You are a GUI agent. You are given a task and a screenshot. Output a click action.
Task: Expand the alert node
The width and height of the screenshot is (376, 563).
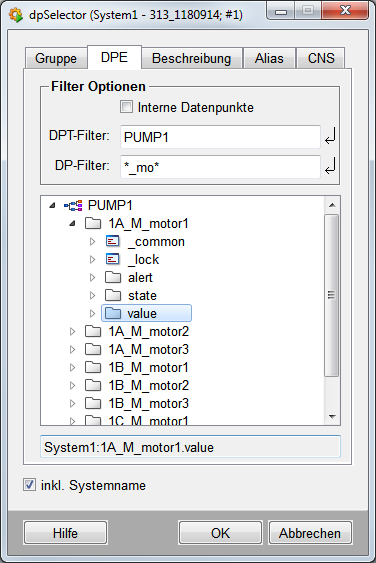(x=92, y=278)
